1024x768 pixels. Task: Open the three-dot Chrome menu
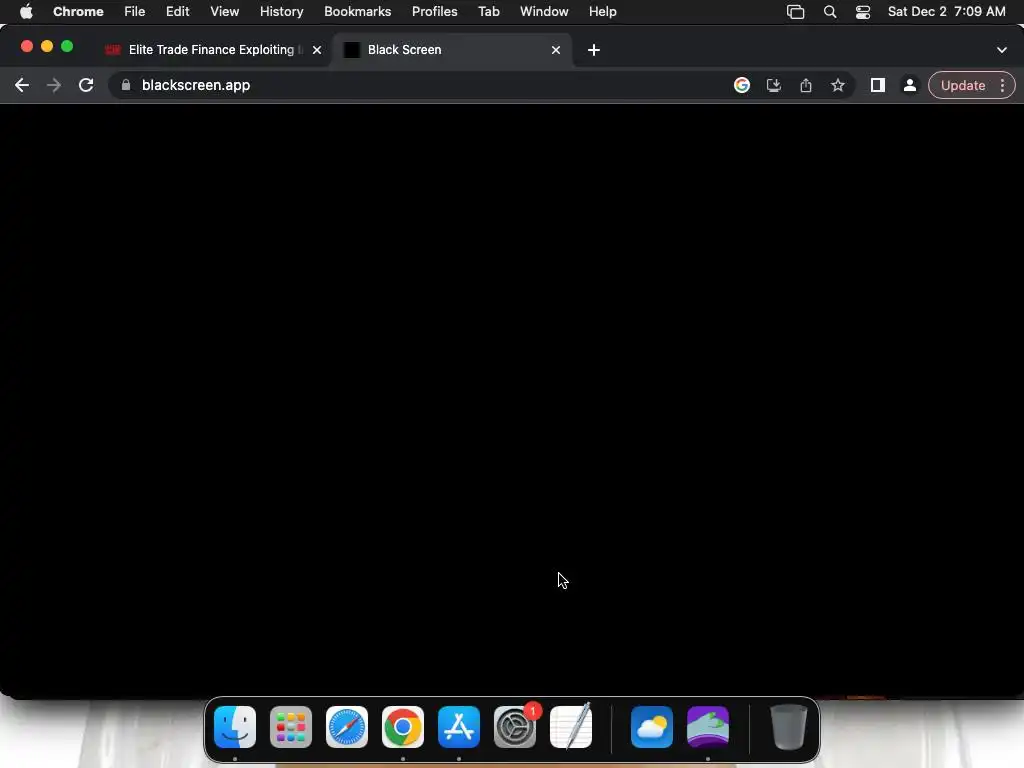coord(1002,86)
